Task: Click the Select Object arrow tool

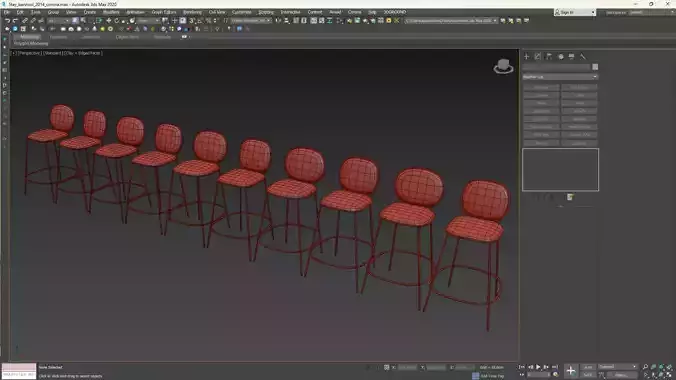Action: coord(75,21)
